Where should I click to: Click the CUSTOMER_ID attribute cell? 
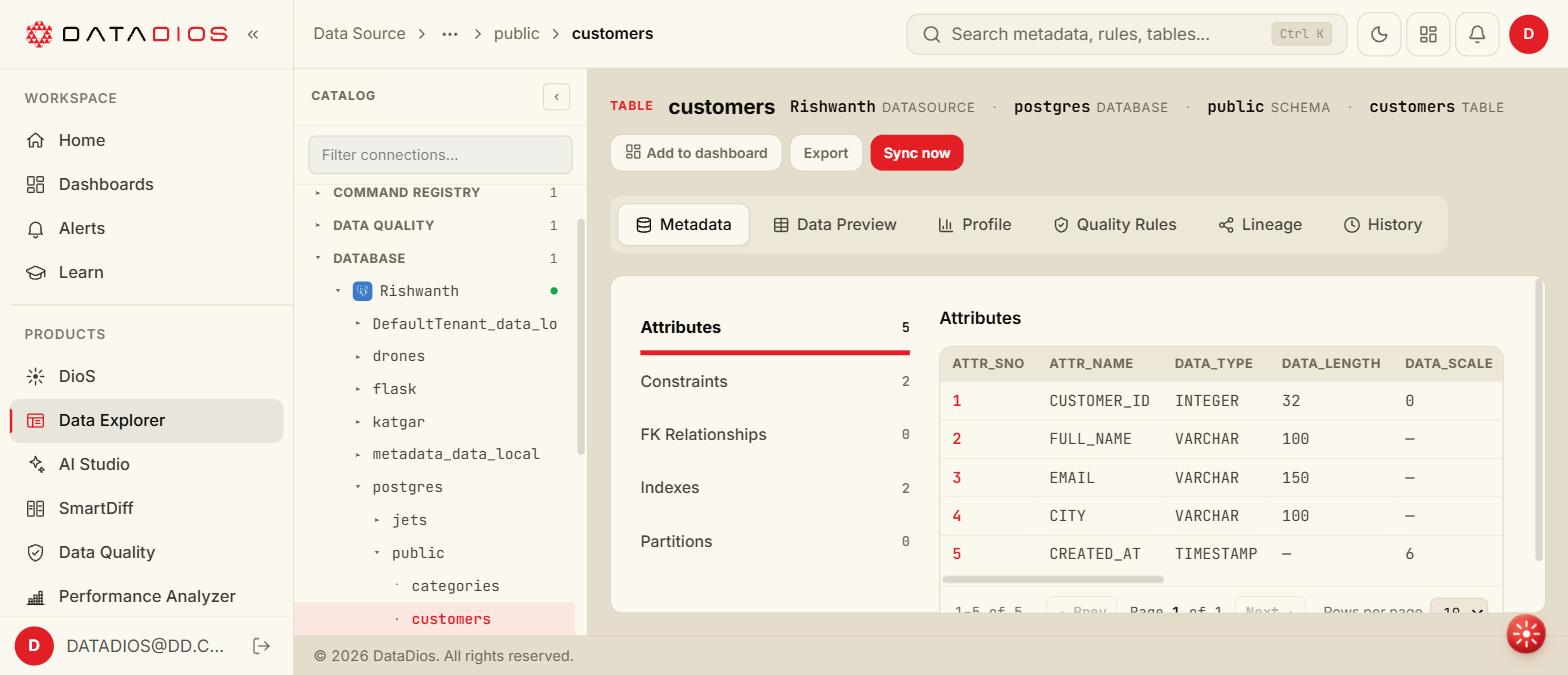(1099, 401)
